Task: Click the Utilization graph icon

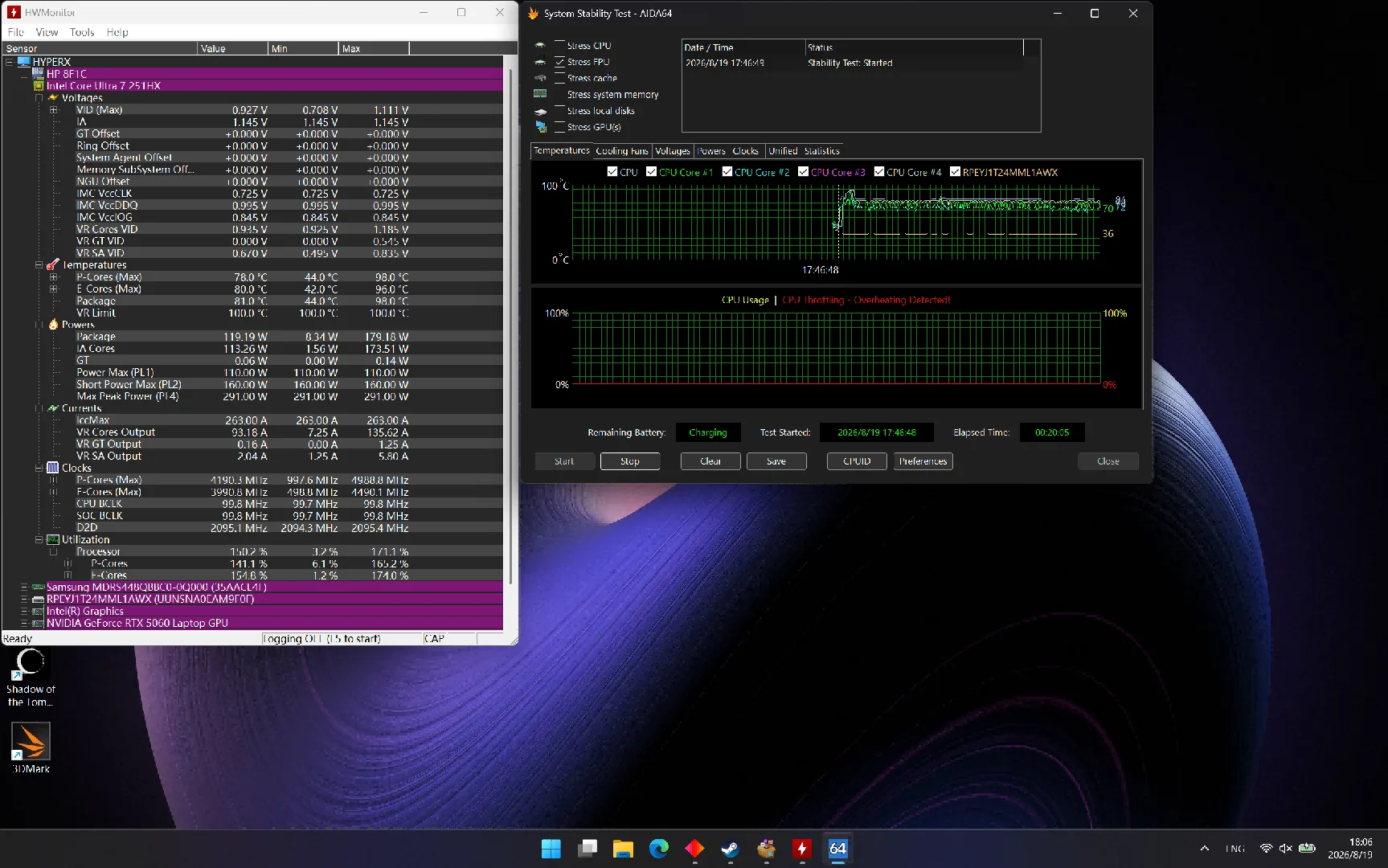Action: 53,539
